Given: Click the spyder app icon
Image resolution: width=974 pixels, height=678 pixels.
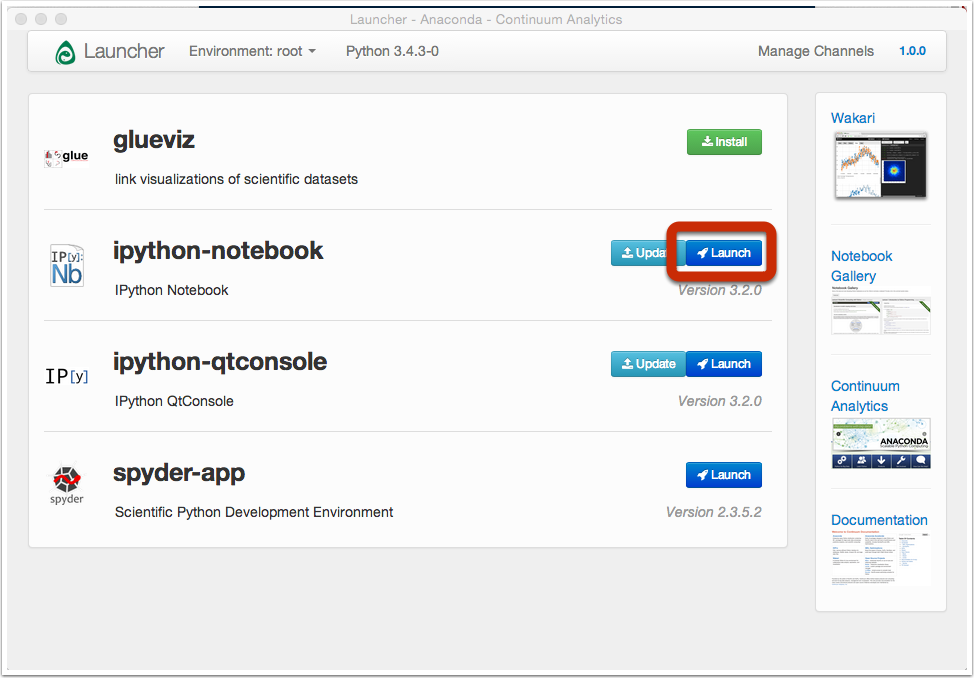Looking at the screenshot, I should [67, 482].
